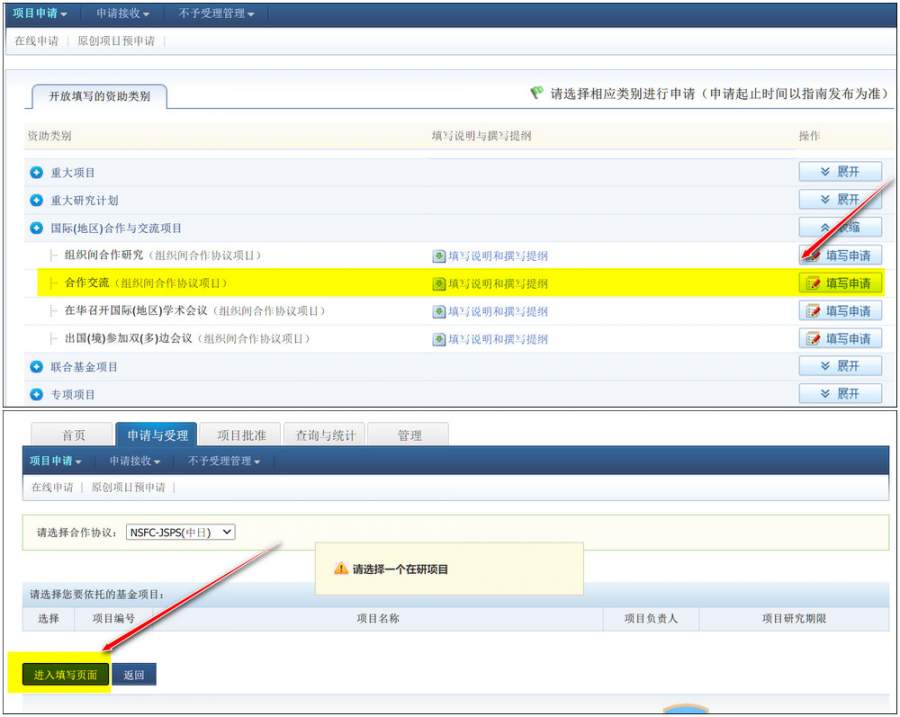Screen dimensions: 900x717
Task: Expand 联合基金项目 circle plus icon
Action: click(36, 366)
